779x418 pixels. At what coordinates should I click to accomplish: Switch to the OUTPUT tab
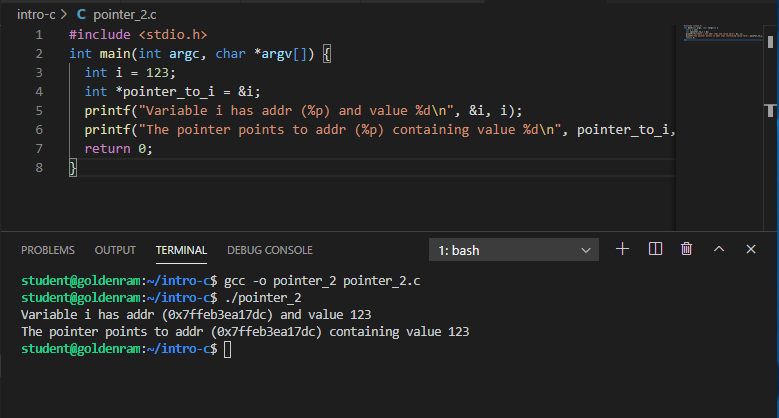(x=115, y=250)
